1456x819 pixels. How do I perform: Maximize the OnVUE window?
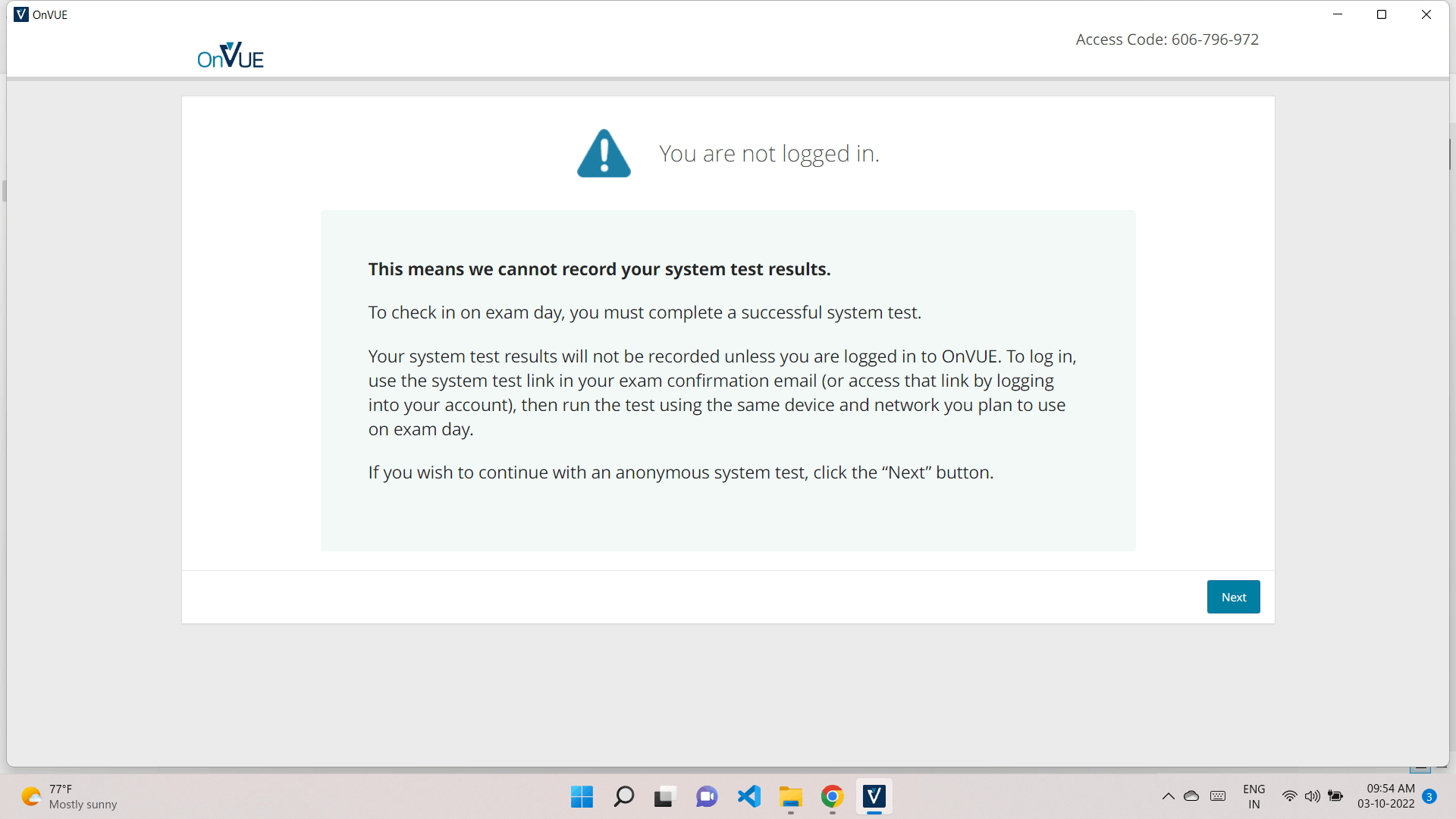[1382, 14]
